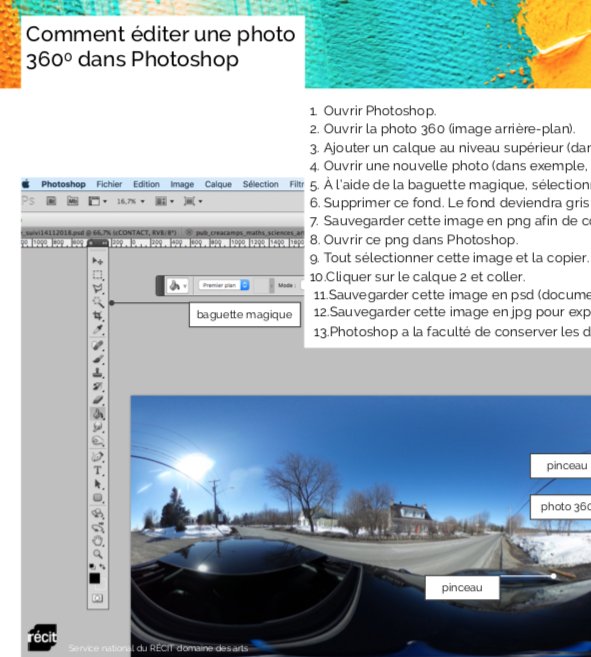The height and width of the screenshot is (657, 591).
Task: Click step 'Ouvrir la photo 360 (image arrière-plan)'
Action: [x=449, y=129]
